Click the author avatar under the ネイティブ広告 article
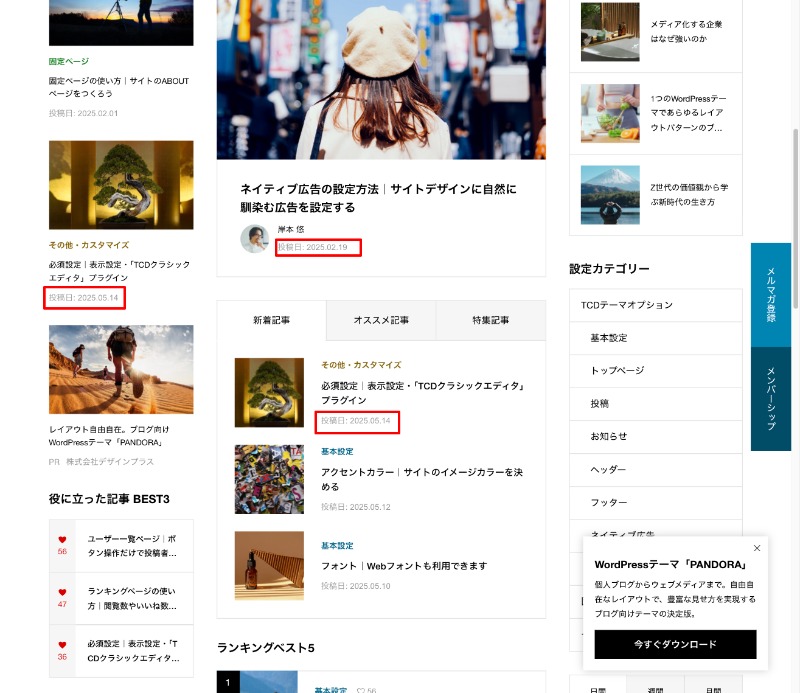800x693 pixels. (x=254, y=238)
